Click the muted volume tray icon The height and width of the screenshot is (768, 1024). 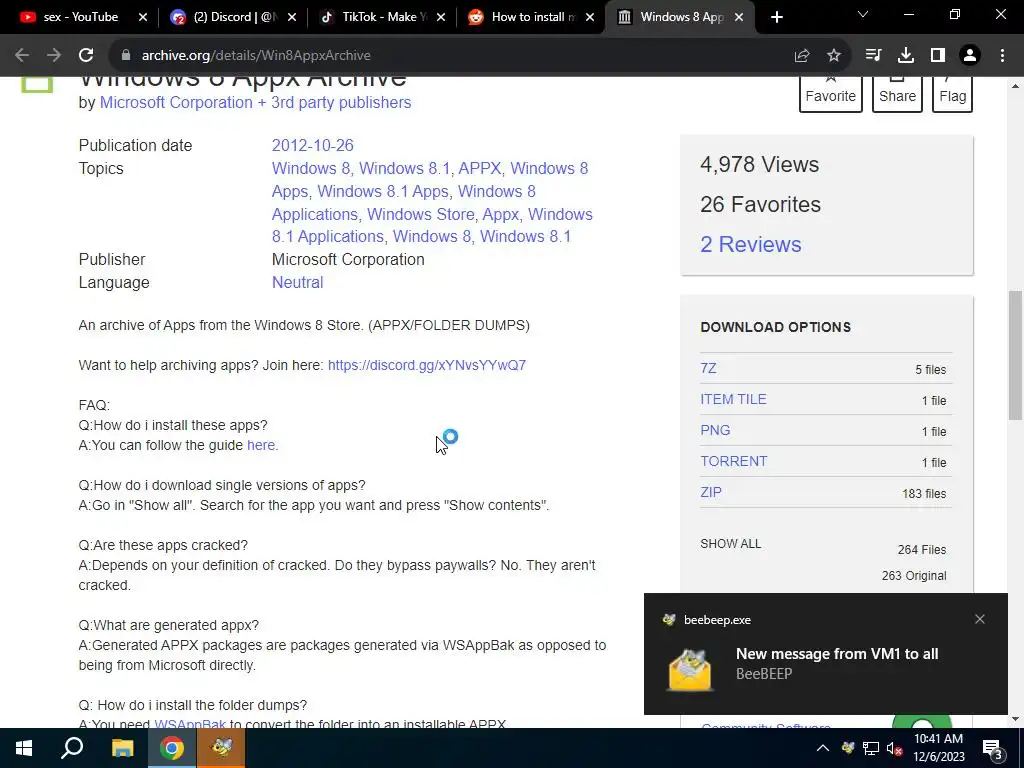(895, 748)
